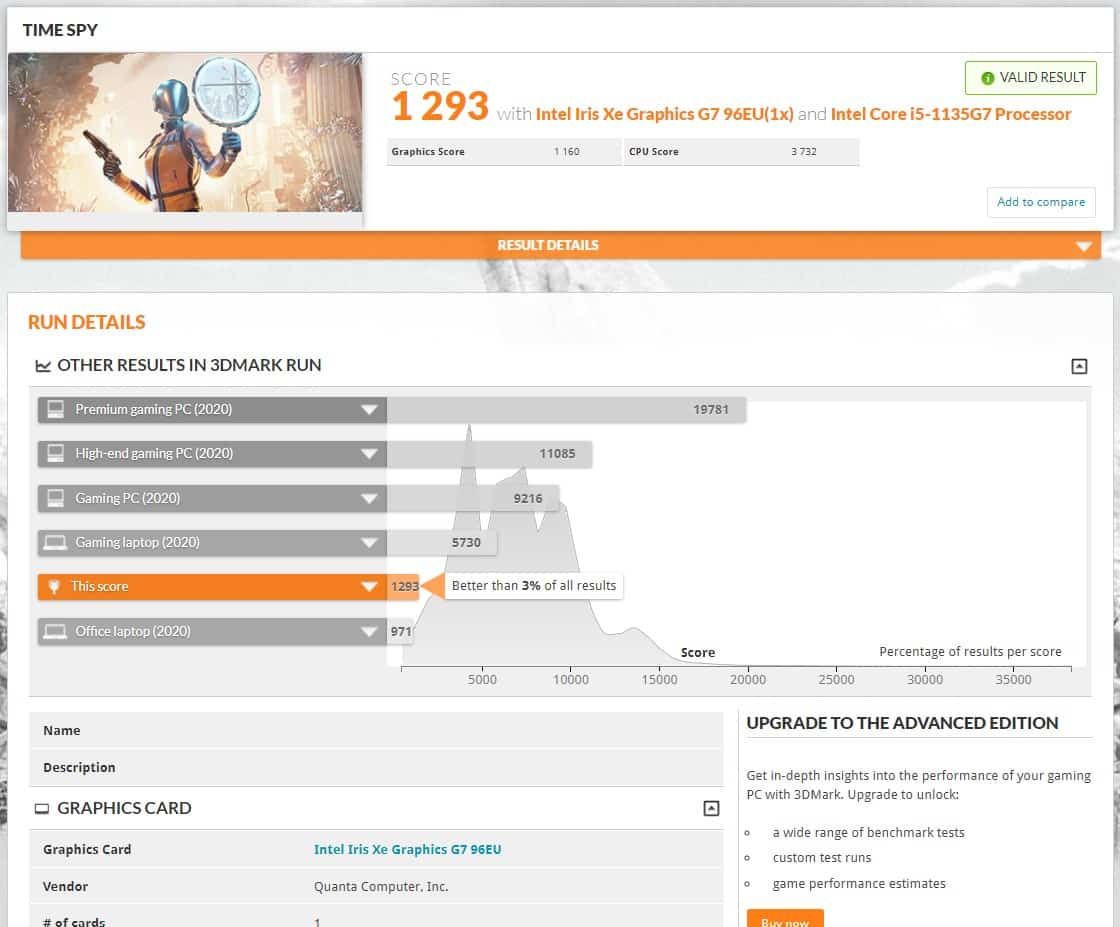Image resolution: width=1120 pixels, height=927 pixels.
Task: Open Intel Iris Xe Graphics G7 96EU(1x) score link
Action: click(664, 114)
